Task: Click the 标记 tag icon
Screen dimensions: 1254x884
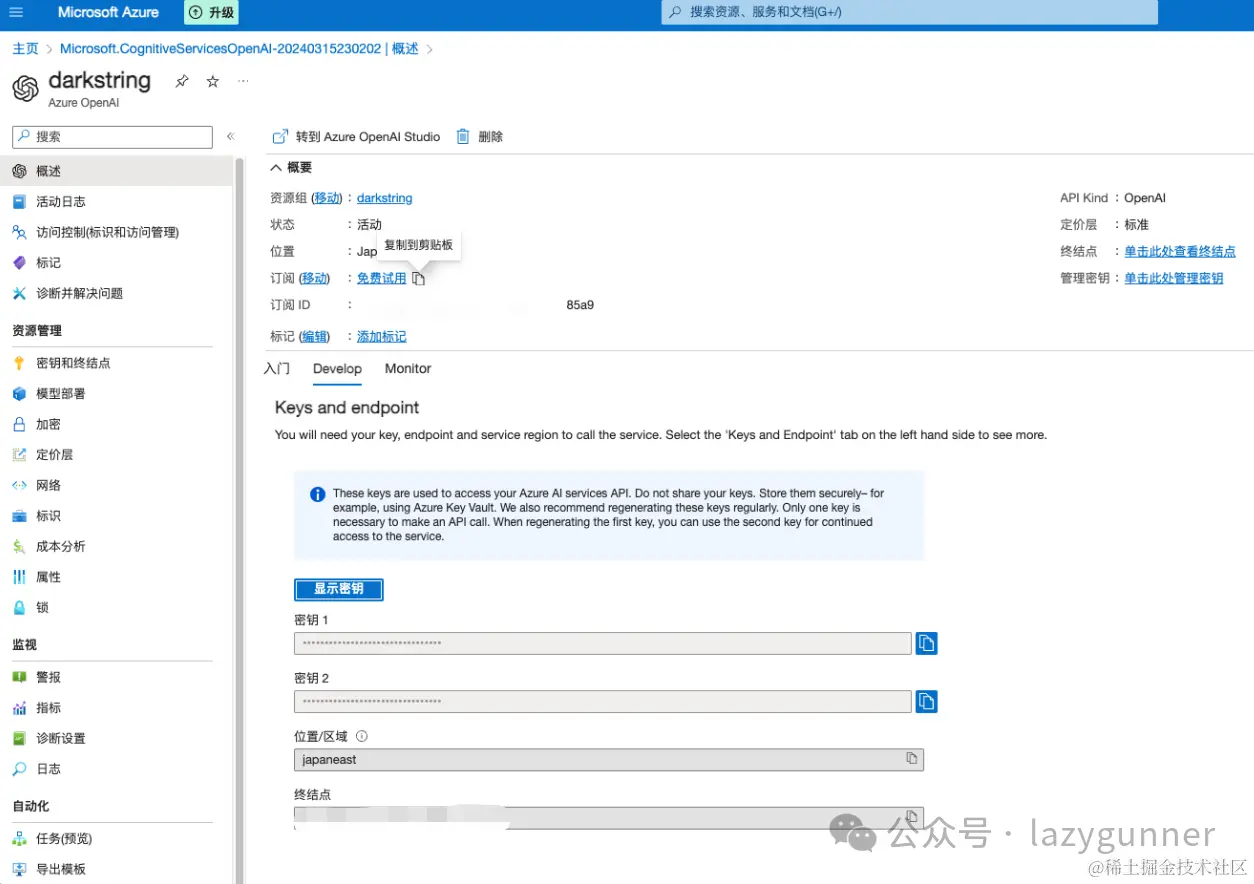Action: (x=19, y=262)
